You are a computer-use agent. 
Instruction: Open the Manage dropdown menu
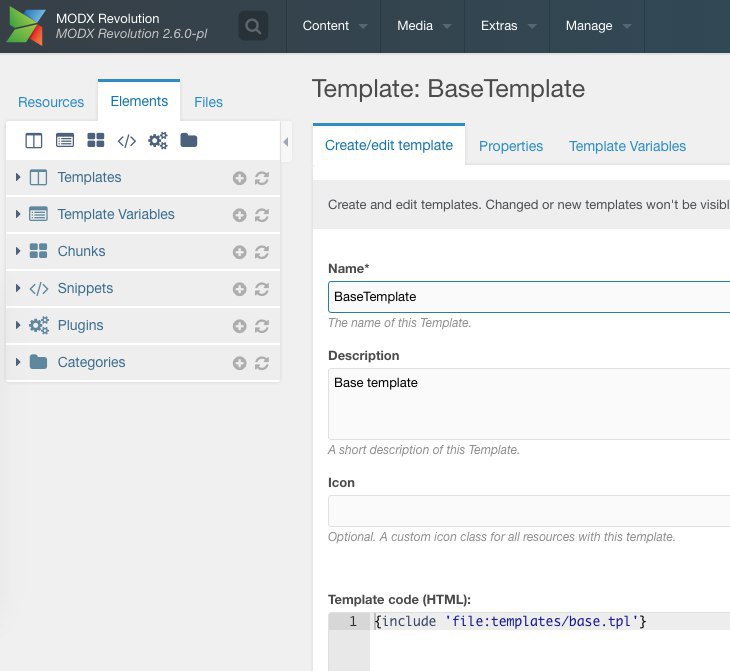click(x=597, y=26)
